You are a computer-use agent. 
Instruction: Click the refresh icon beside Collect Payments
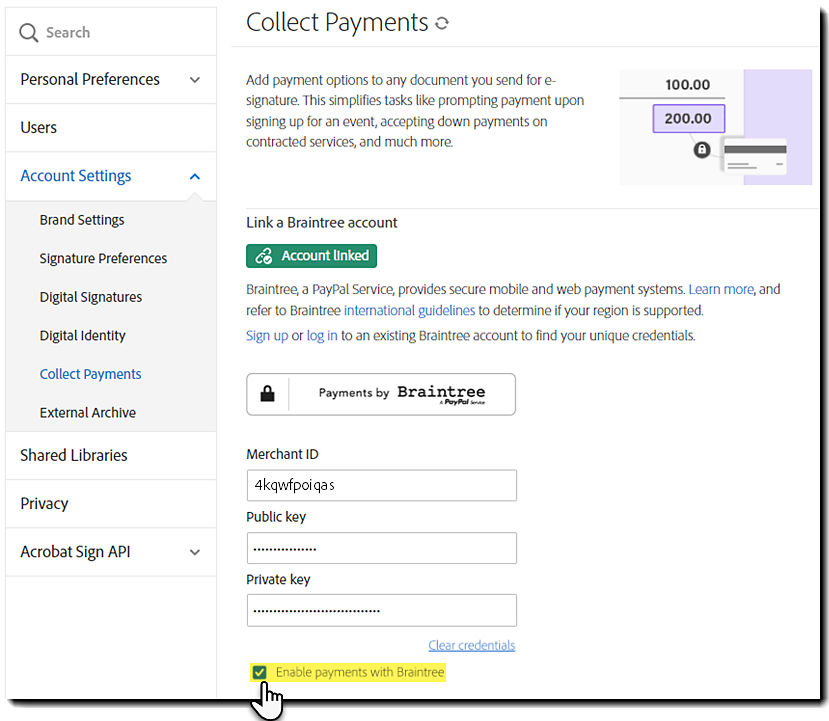(442, 23)
